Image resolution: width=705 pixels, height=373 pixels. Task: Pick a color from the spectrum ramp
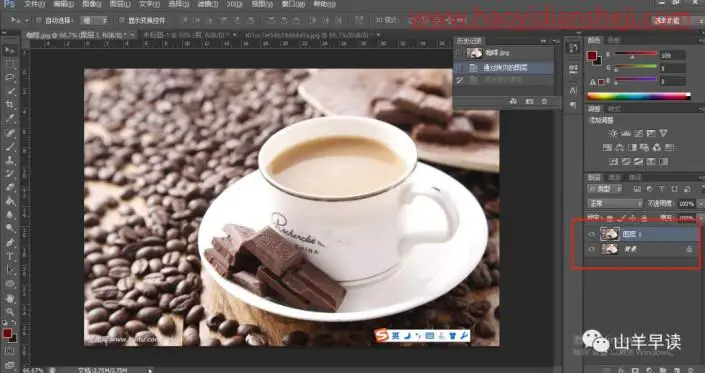(638, 96)
